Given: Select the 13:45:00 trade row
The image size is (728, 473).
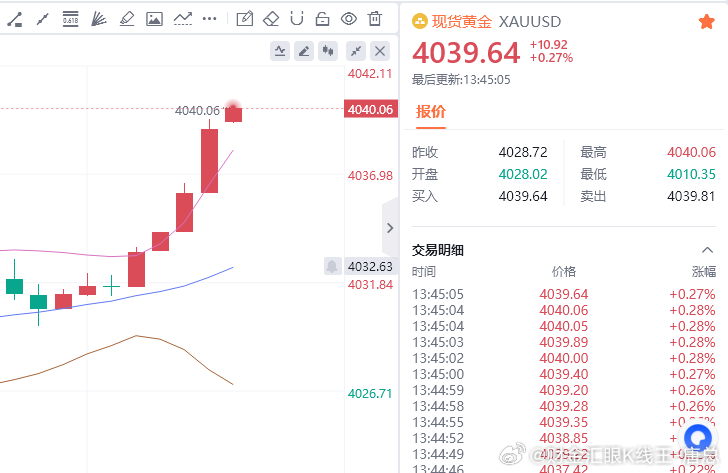Looking at the screenshot, I should pos(564,374).
